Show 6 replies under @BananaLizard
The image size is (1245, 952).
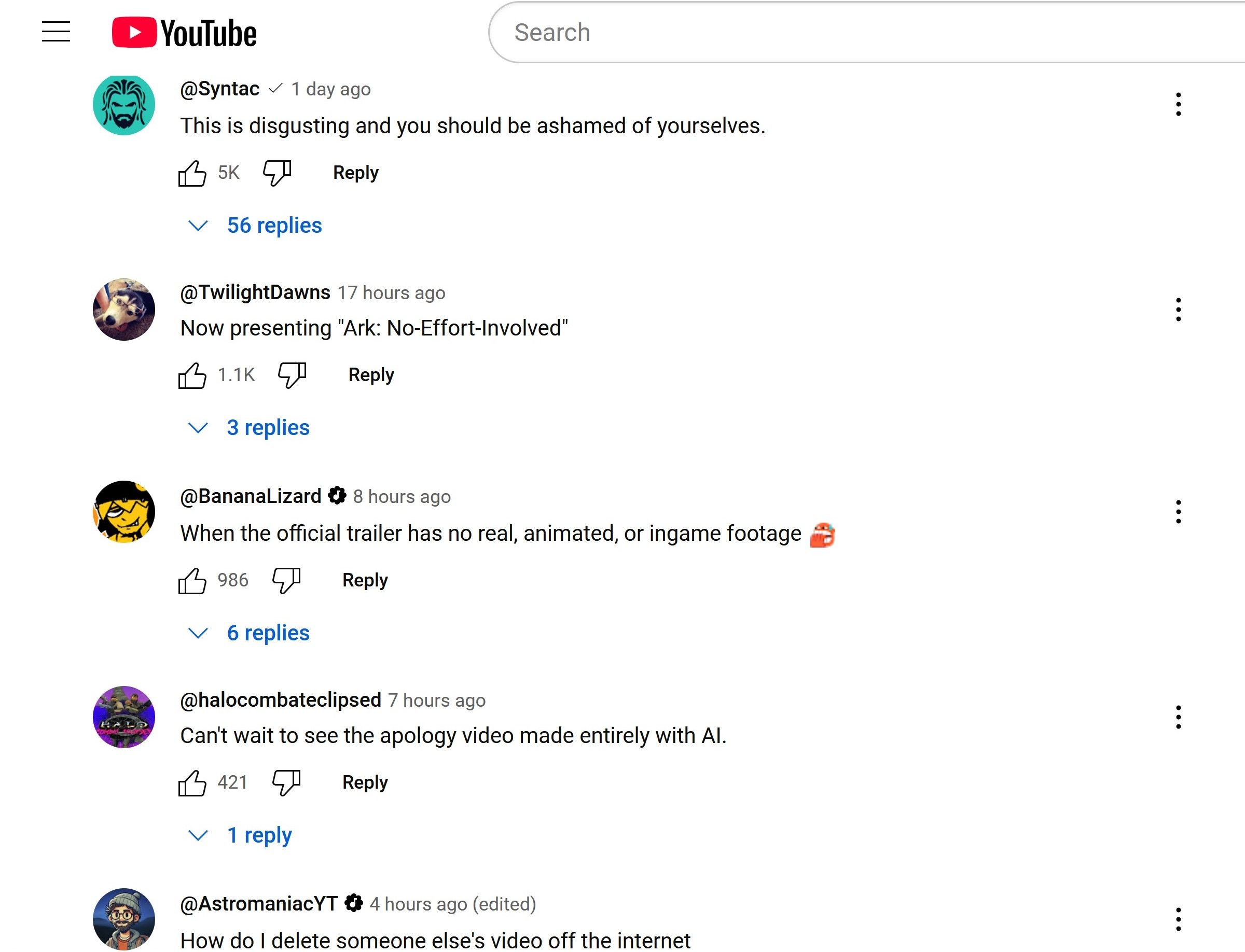[x=268, y=633]
